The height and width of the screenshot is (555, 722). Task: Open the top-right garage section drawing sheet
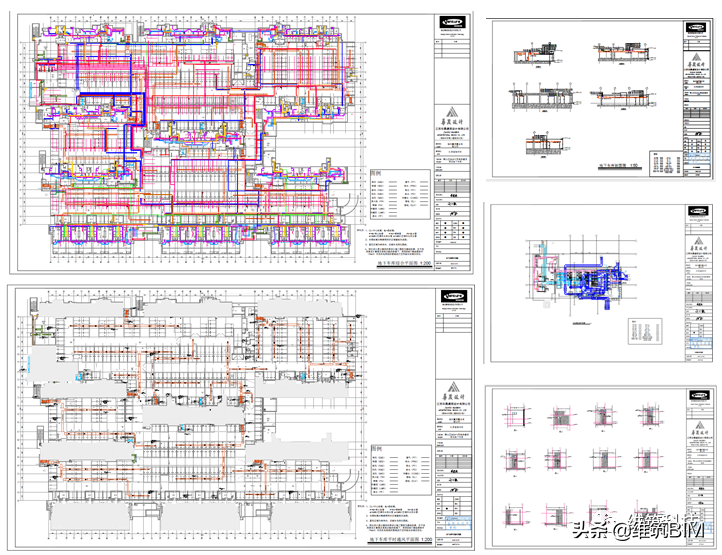(x=585, y=95)
